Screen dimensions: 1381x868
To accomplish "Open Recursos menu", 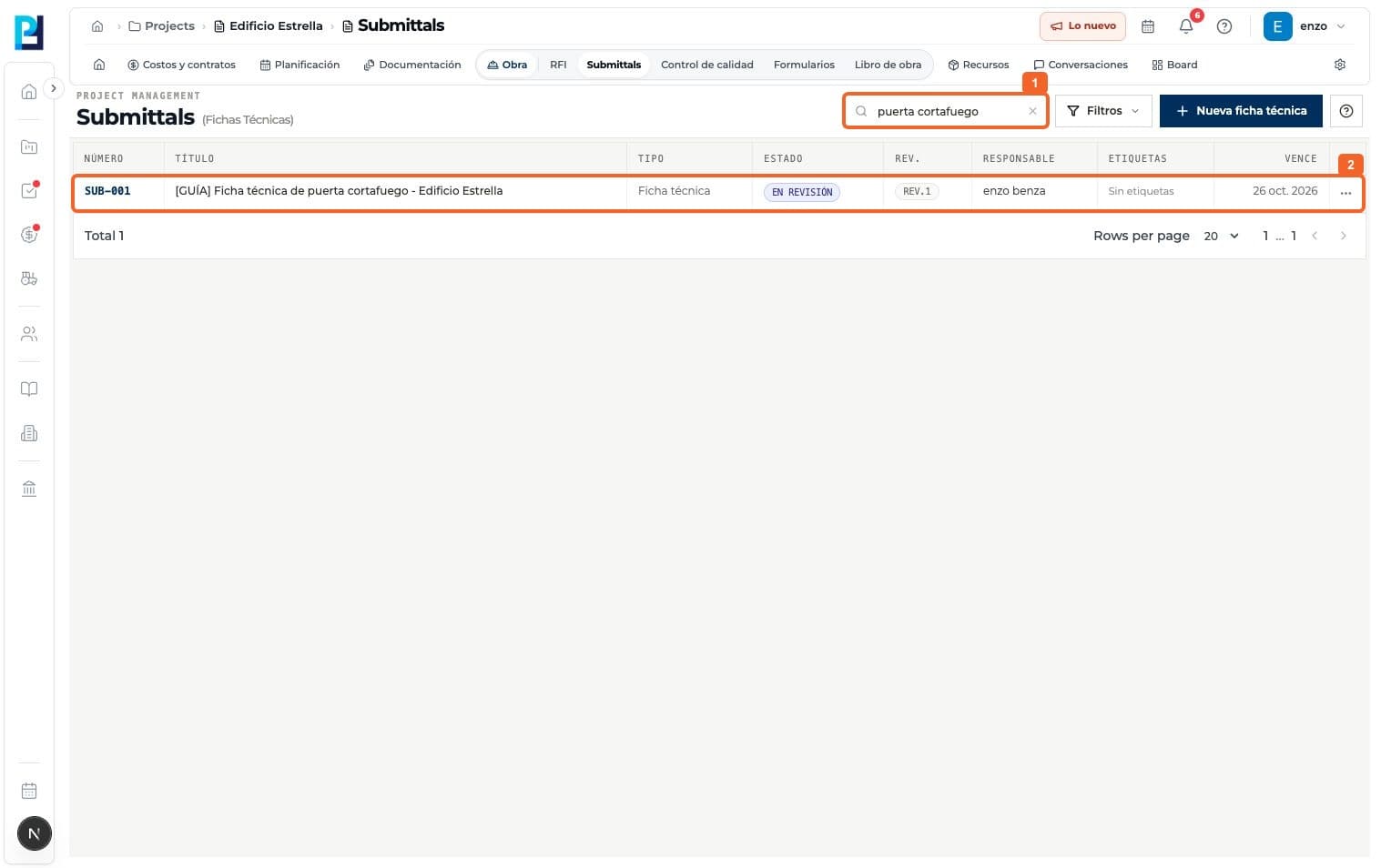I will pyautogui.click(x=979, y=65).
